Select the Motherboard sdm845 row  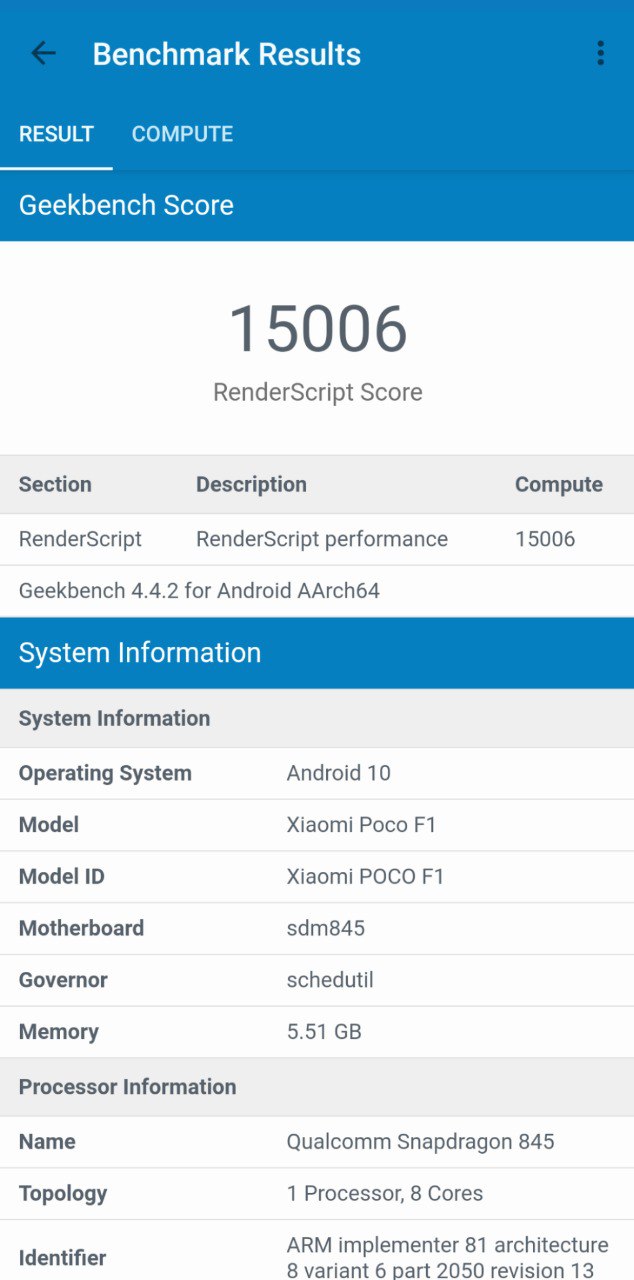317,928
